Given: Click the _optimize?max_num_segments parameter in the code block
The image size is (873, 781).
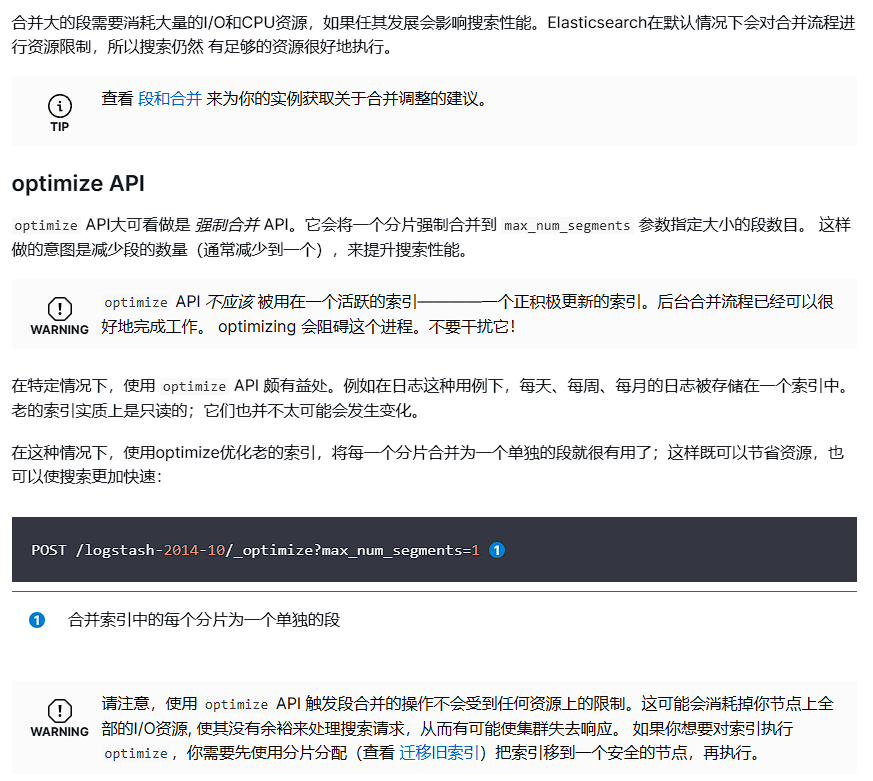Looking at the screenshot, I should (348, 550).
